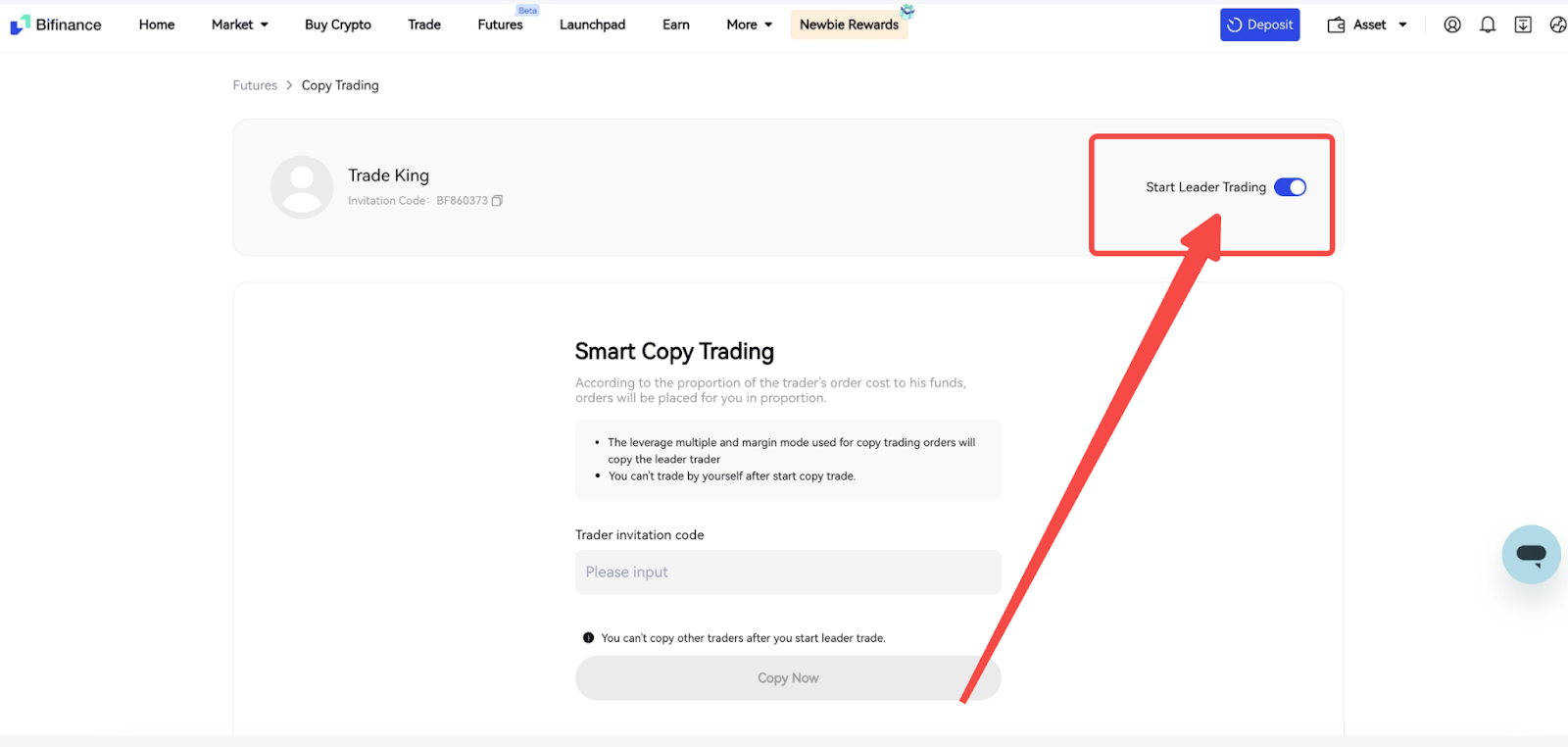This screenshot has height=747, width=1568.
Task: Open Buy Crypto in the navigation
Action: pyautogui.click(x=337, y=25)
